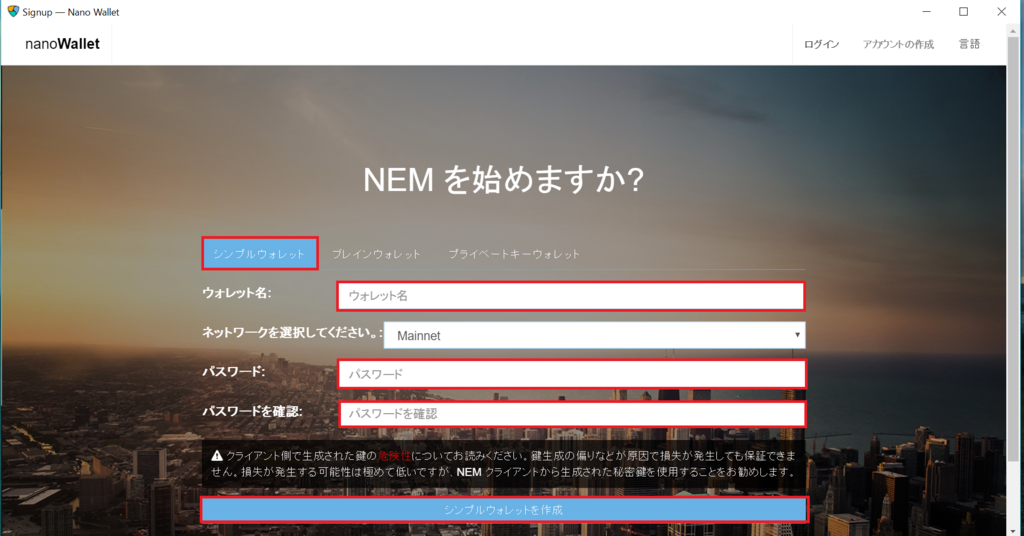Select the シンプルウォレット tab
1024x536 pixels.
259,253
